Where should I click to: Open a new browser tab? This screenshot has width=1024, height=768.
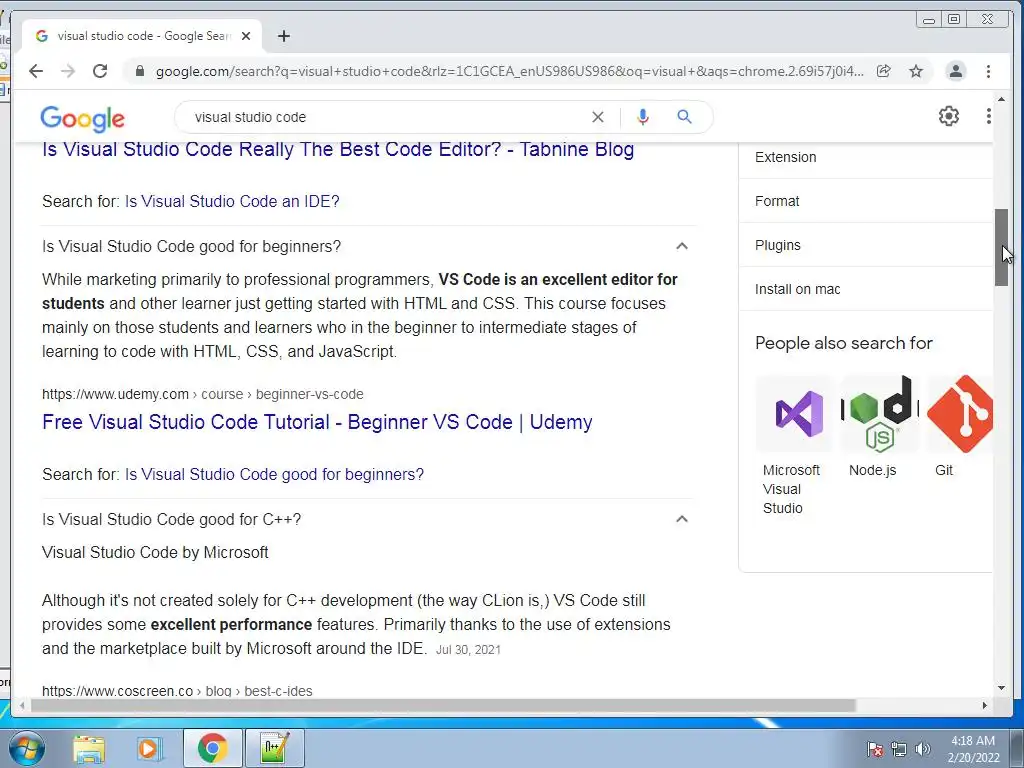click(283, 36)
